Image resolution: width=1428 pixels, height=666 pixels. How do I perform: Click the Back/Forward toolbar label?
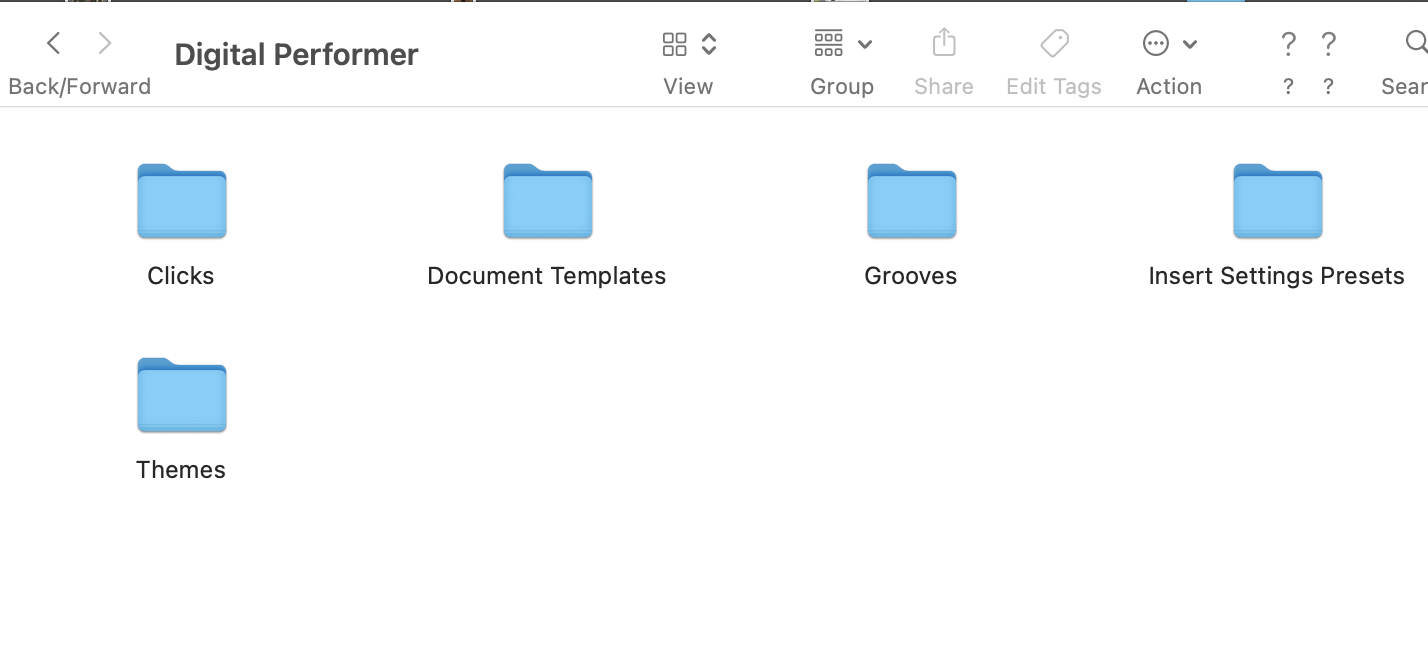(x=80, y=87)
